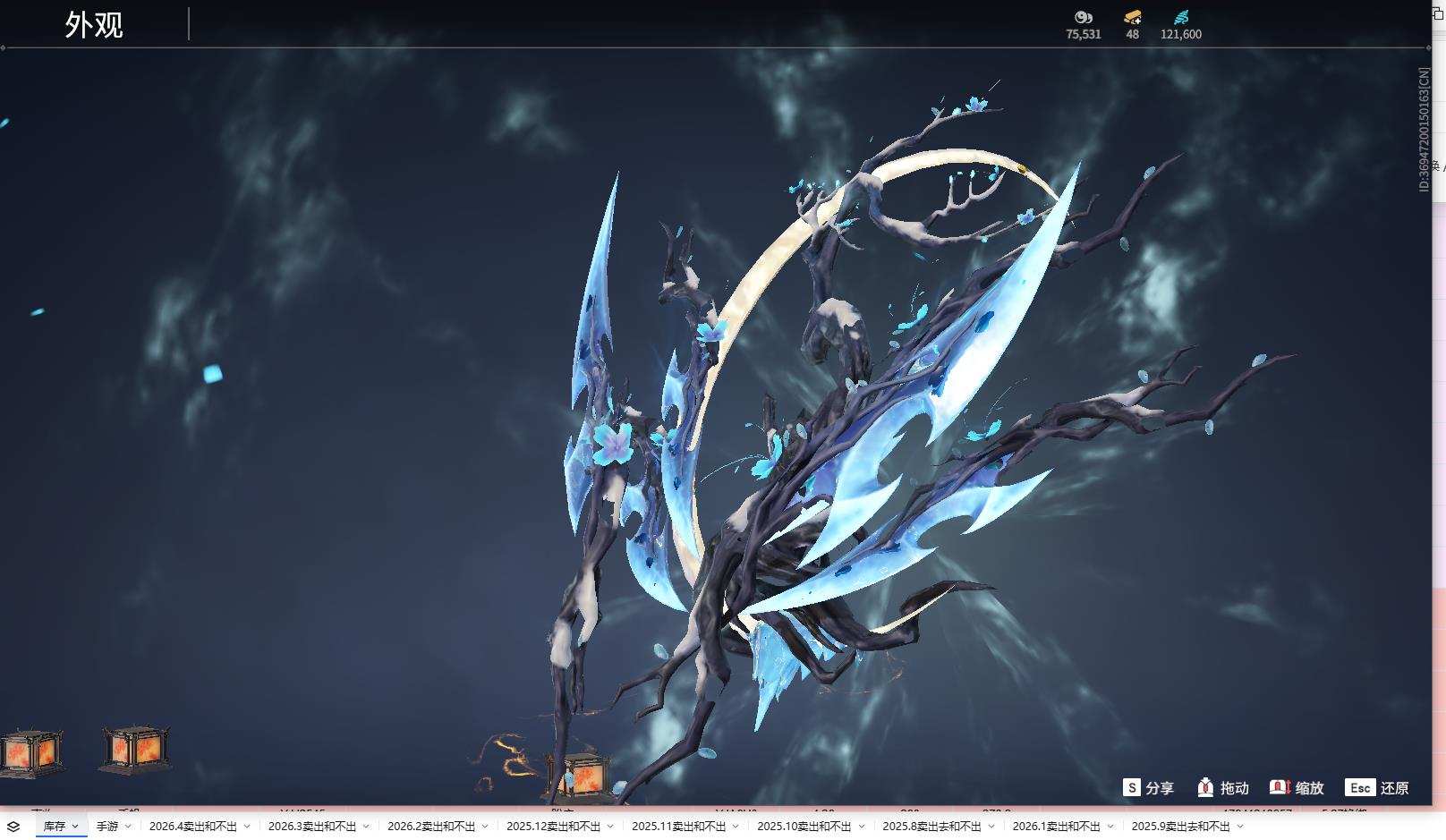Expand the 2026.1卖出和不出 tab dropdown arrow
The width and height of the screenshot is (1446, 840).
click(x=1110, y=827)
